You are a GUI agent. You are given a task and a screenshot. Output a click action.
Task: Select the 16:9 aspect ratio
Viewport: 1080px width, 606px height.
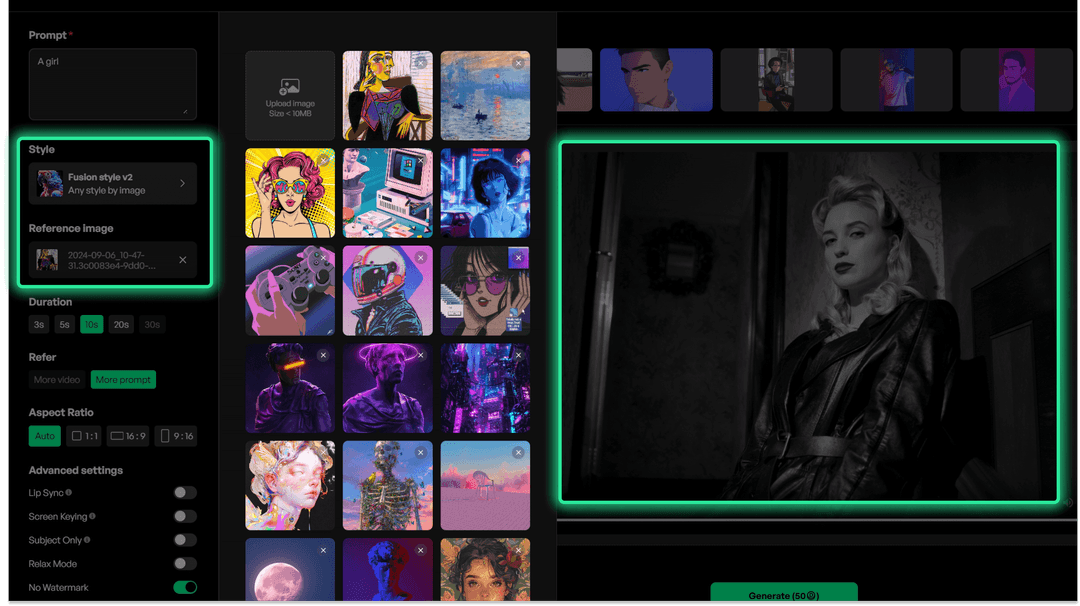pos(128,435)
